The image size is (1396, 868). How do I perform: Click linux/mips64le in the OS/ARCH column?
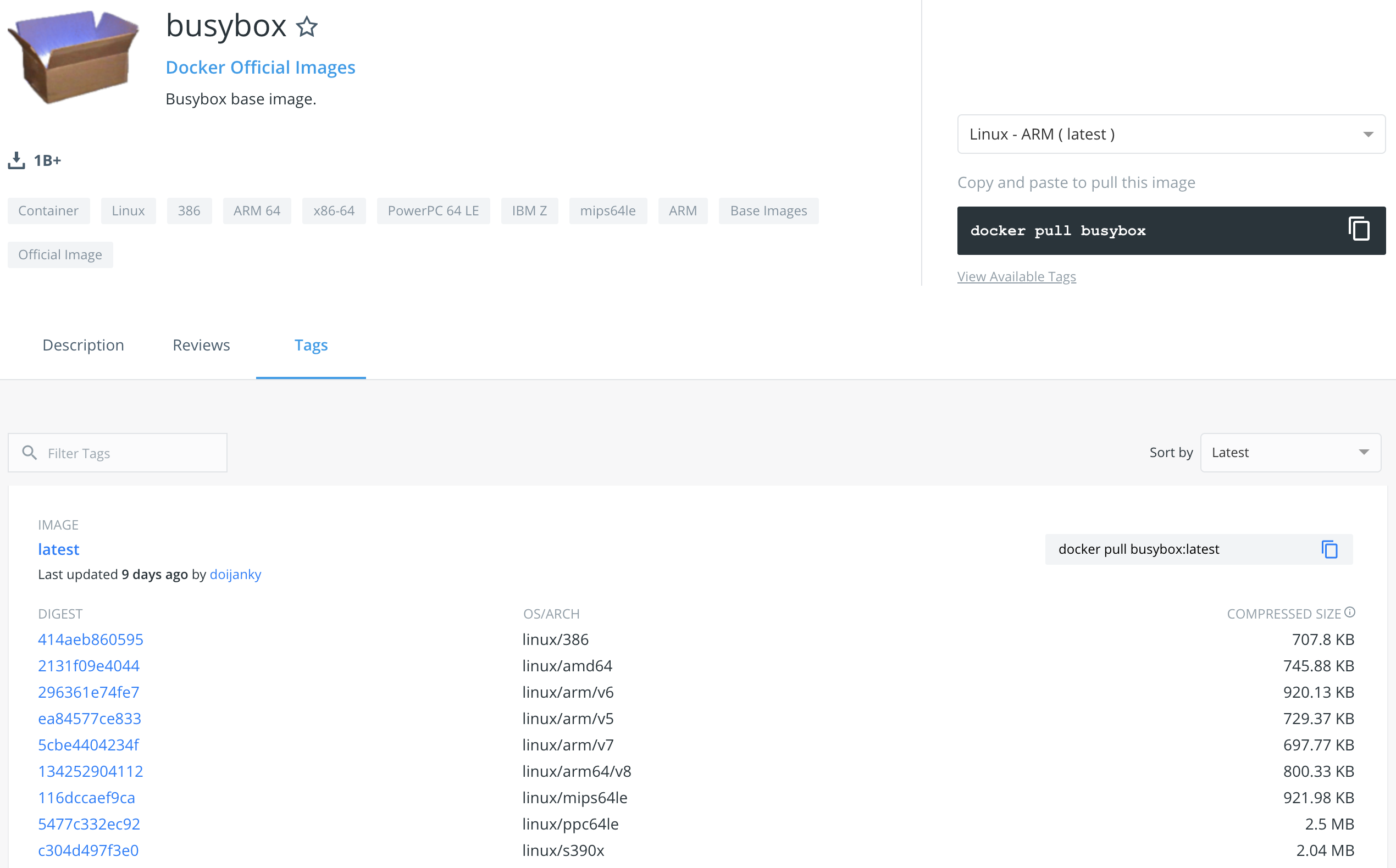575,798
